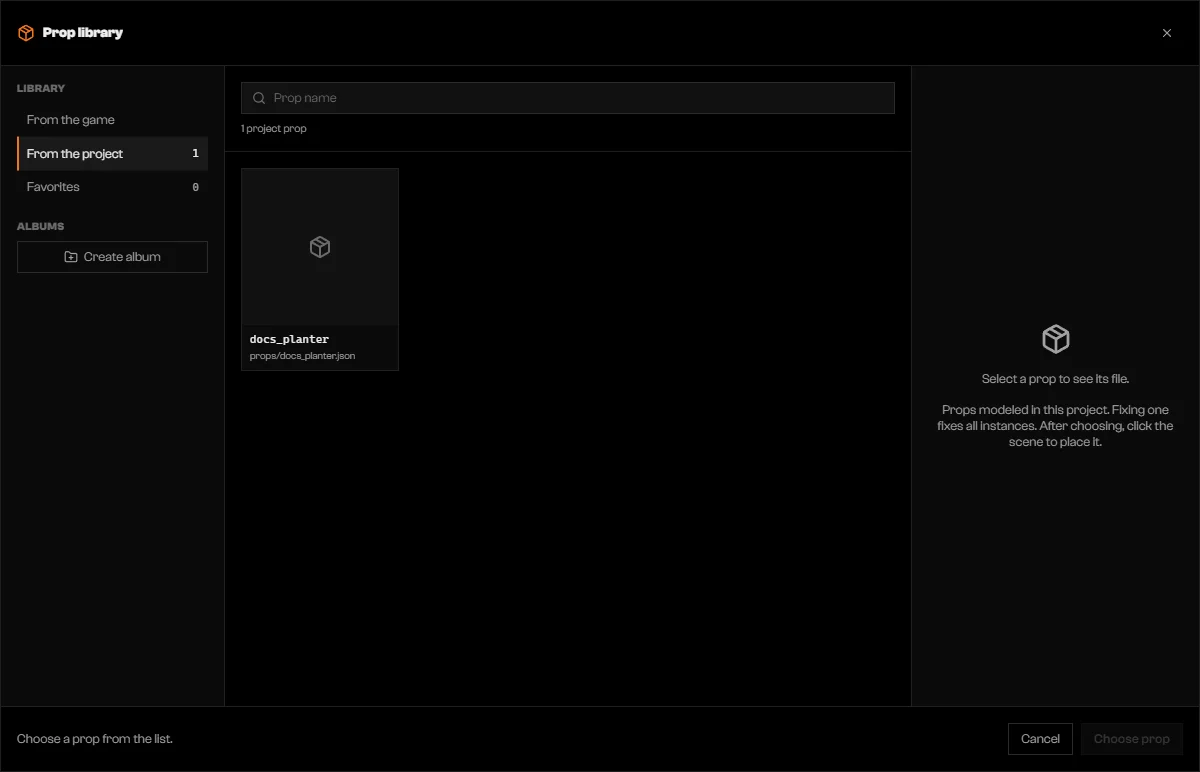The height and width of the screenshot is (772, 1200).
Task: Click the Choose prop button
Action: (1132, 739)
